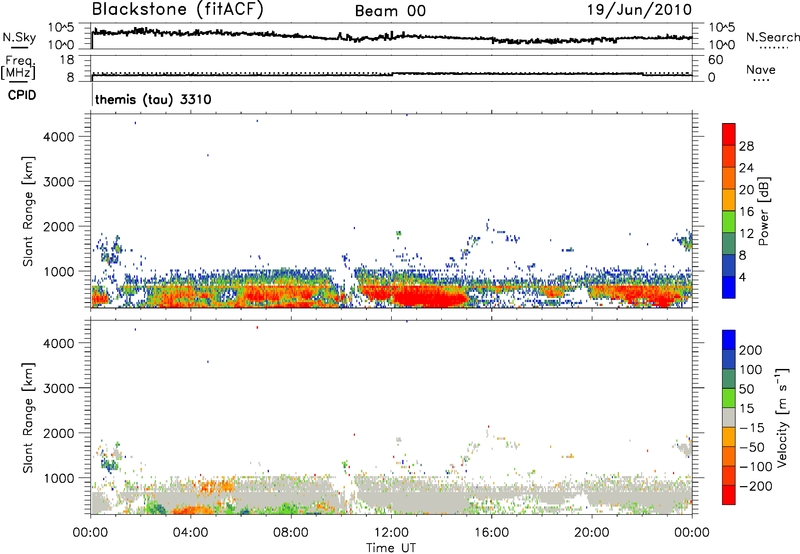Click the 12:00 time axis tick label
Viewport: 800px width, 554px height.
coord(391,533)
